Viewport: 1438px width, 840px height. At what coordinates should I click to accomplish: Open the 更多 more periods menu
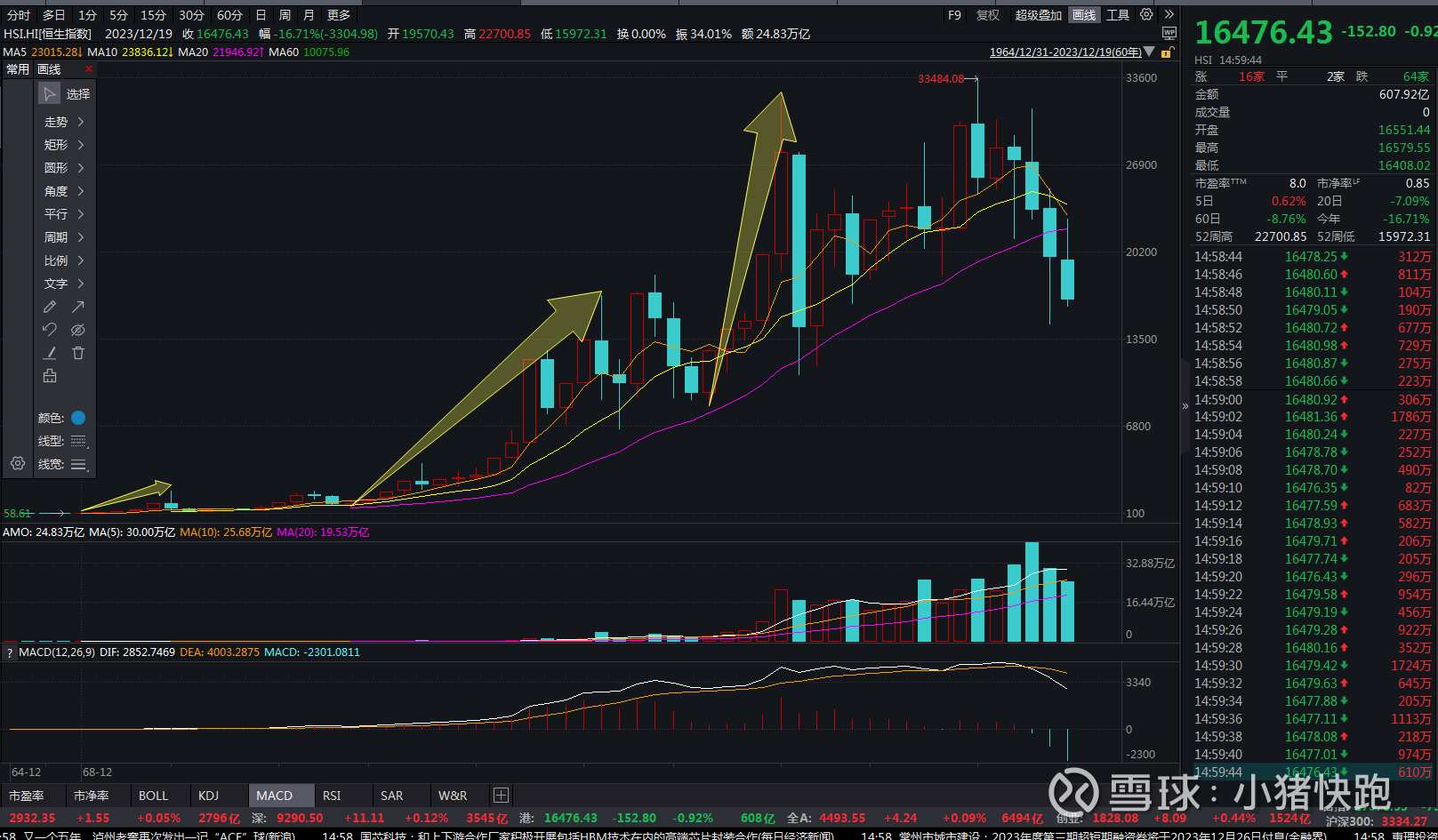pyautogui.click(x=339, y=15)
